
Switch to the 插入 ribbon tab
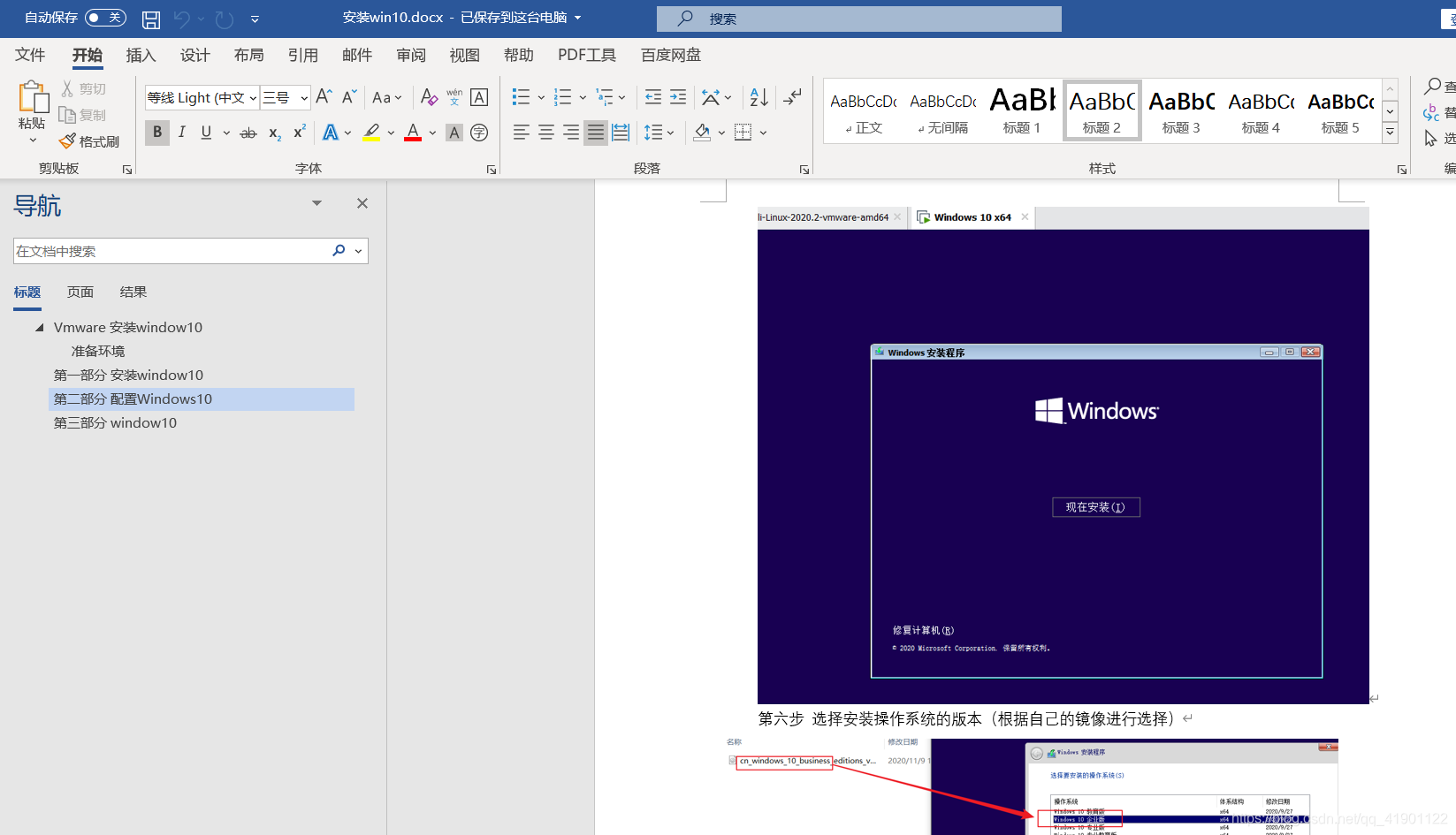(141, 55)
